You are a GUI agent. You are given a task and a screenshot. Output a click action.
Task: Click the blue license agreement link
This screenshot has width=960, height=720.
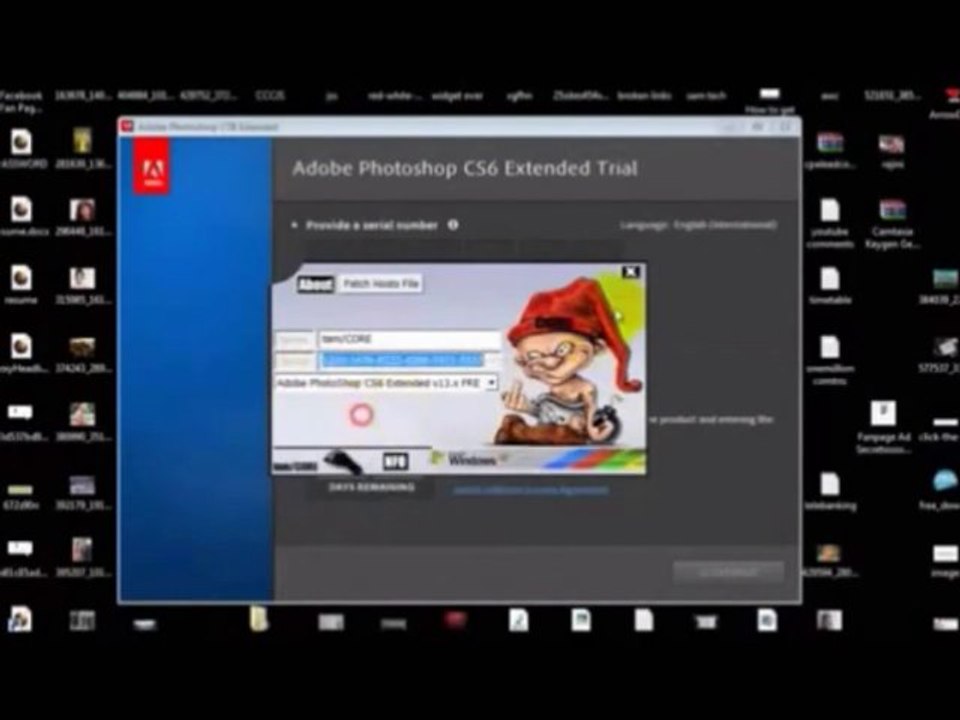coord(530,490)
